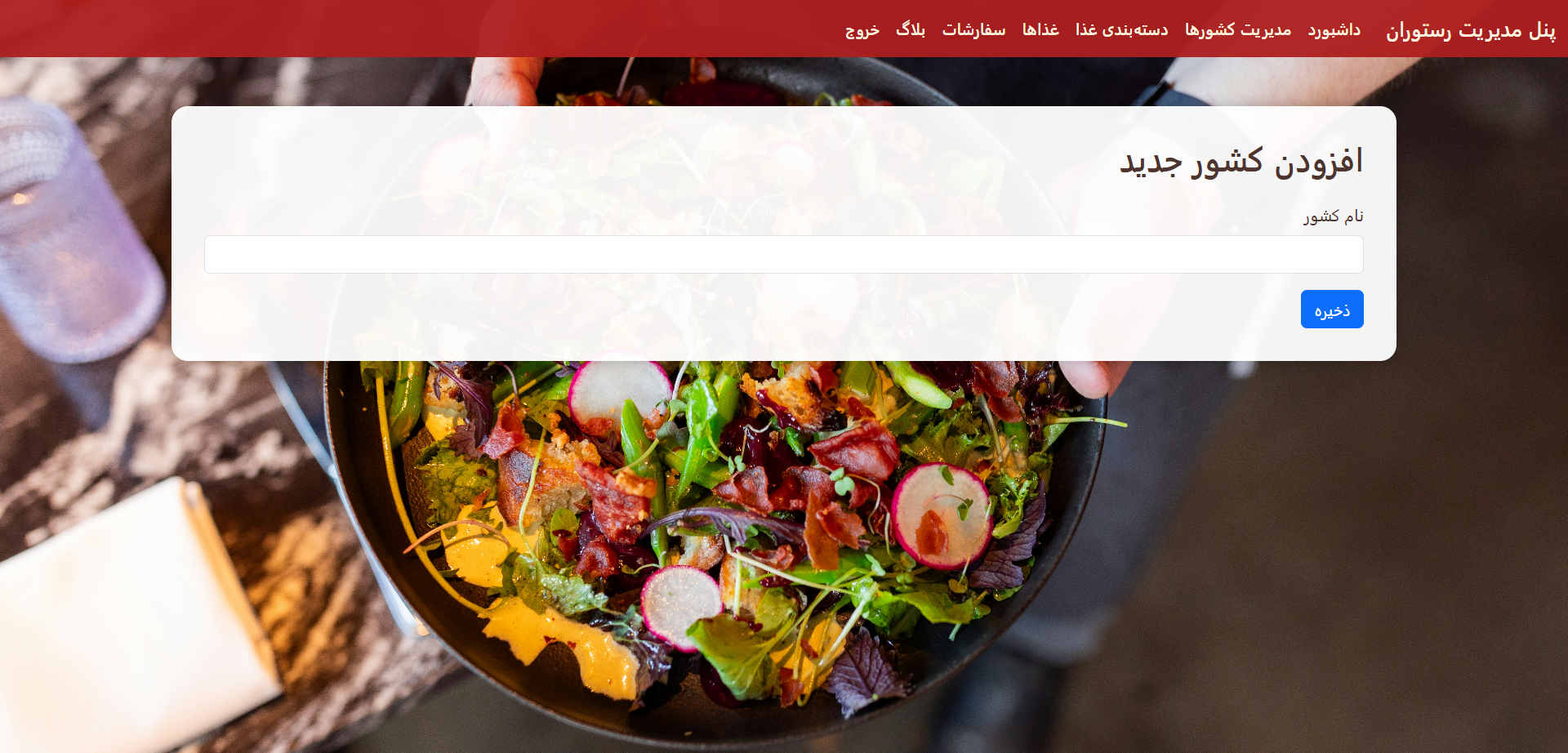Select the غذاها navigation link
Screen dimensions: 1568x753
pyautogui.click(x=1040, y=29)
